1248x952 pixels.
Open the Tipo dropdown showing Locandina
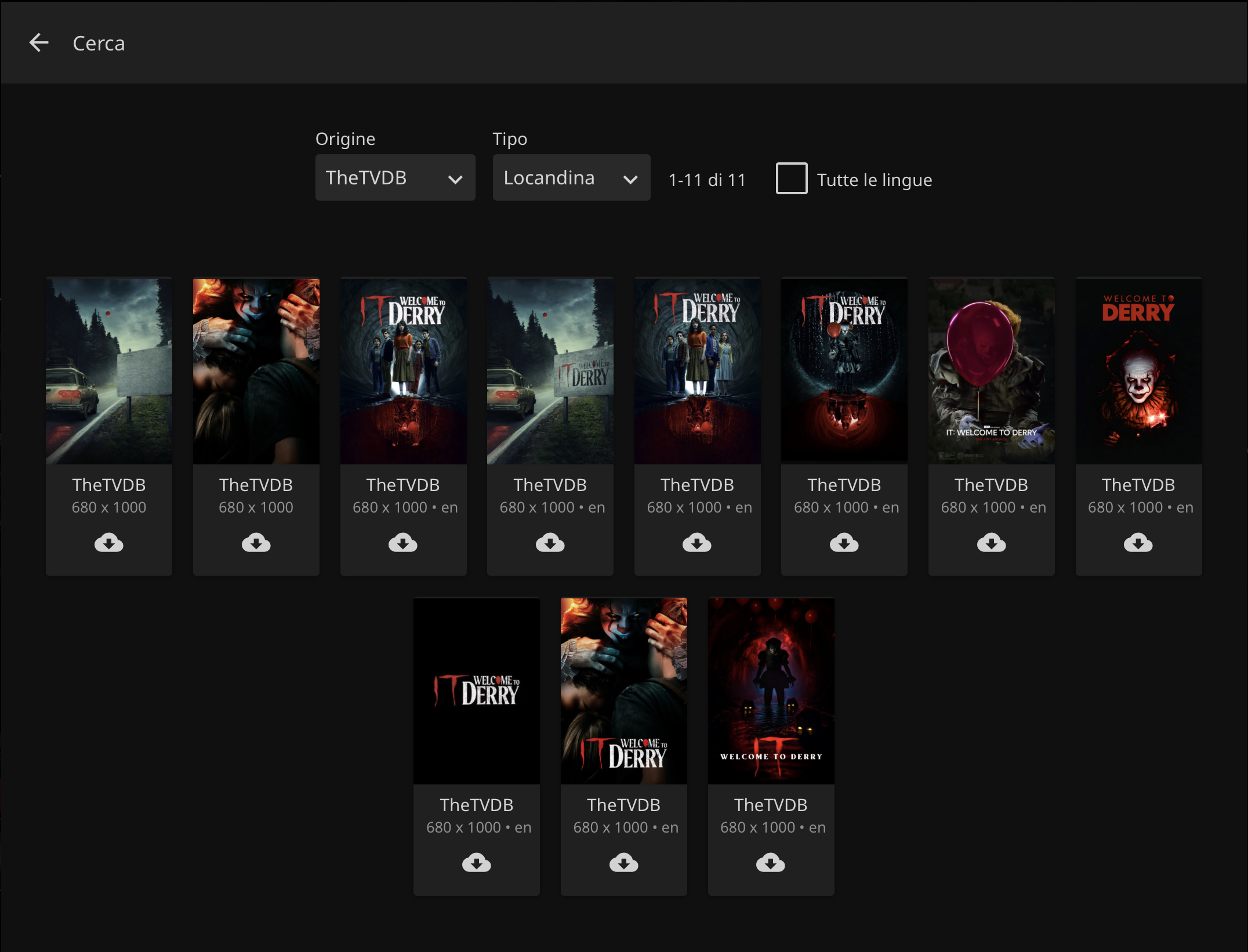click(571, 177)
